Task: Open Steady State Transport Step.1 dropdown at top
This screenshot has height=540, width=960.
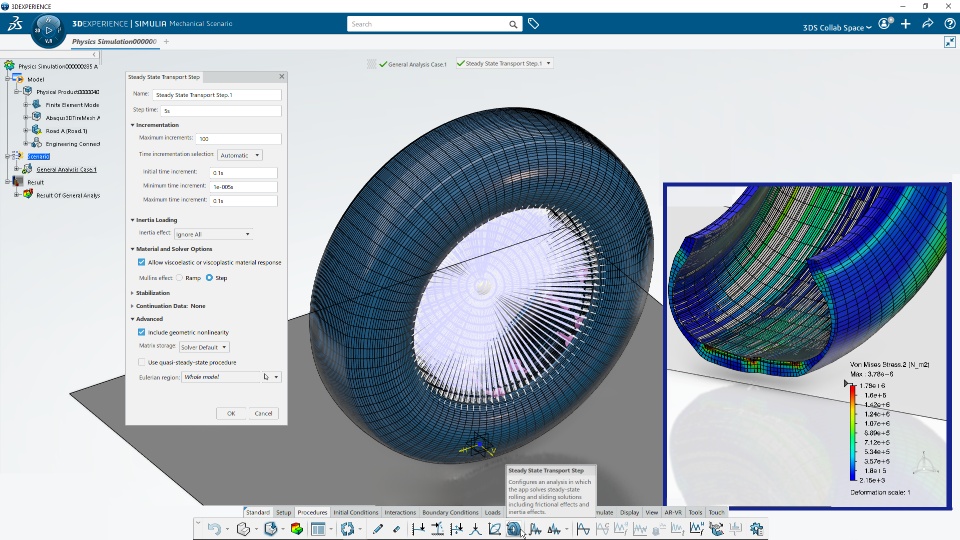Action: [549, 63]
